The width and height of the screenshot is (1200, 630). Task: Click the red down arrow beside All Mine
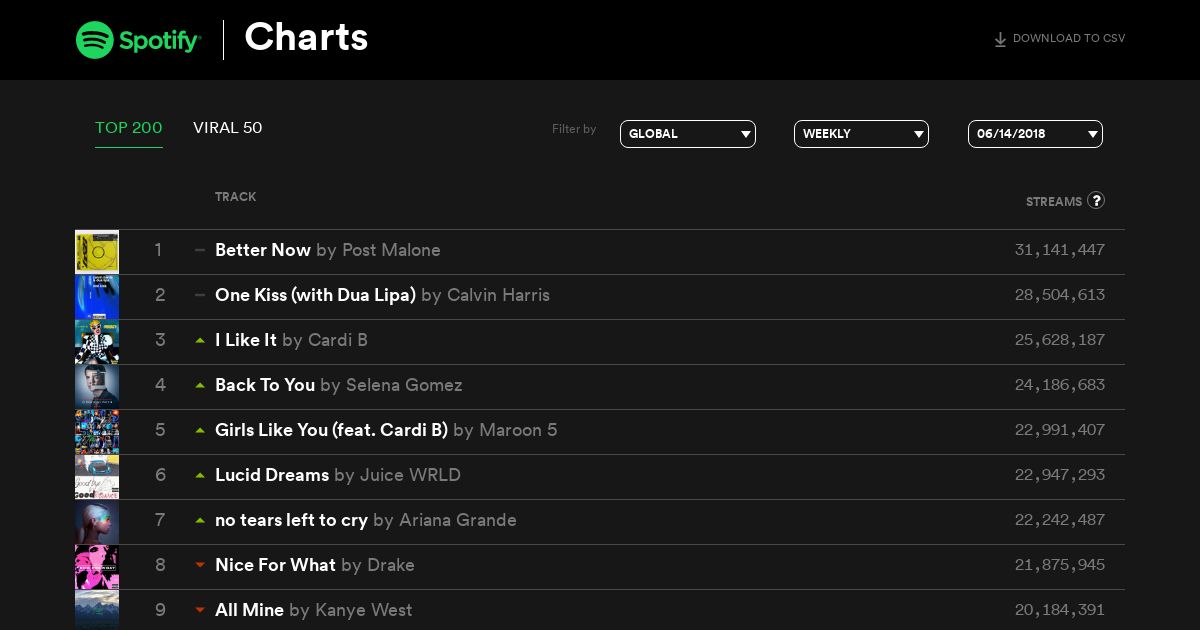pos(200,610)
